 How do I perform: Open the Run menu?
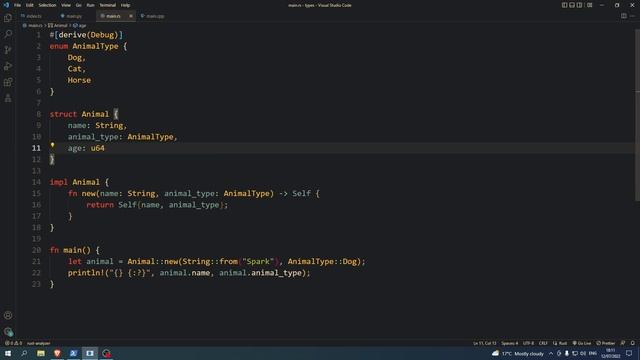(x=90, y=5)
